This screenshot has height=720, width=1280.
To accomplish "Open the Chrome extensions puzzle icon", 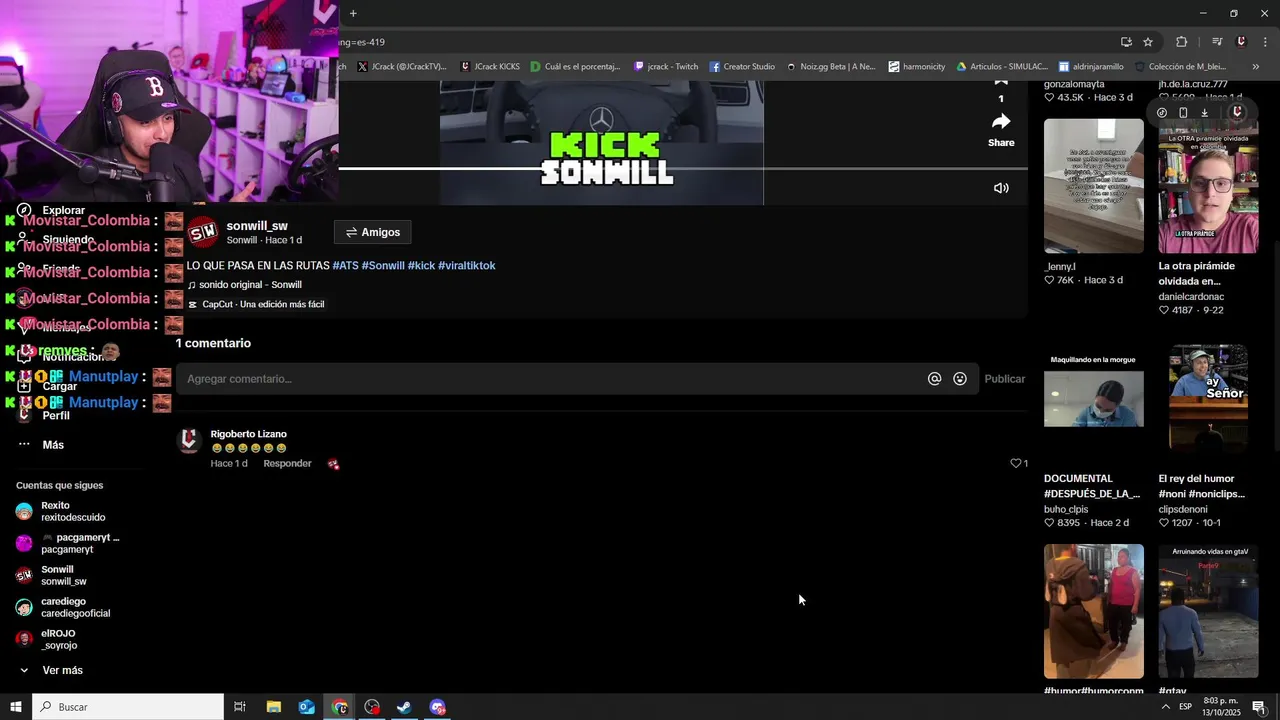I will pyautogui.click(x=1182, y=42).
